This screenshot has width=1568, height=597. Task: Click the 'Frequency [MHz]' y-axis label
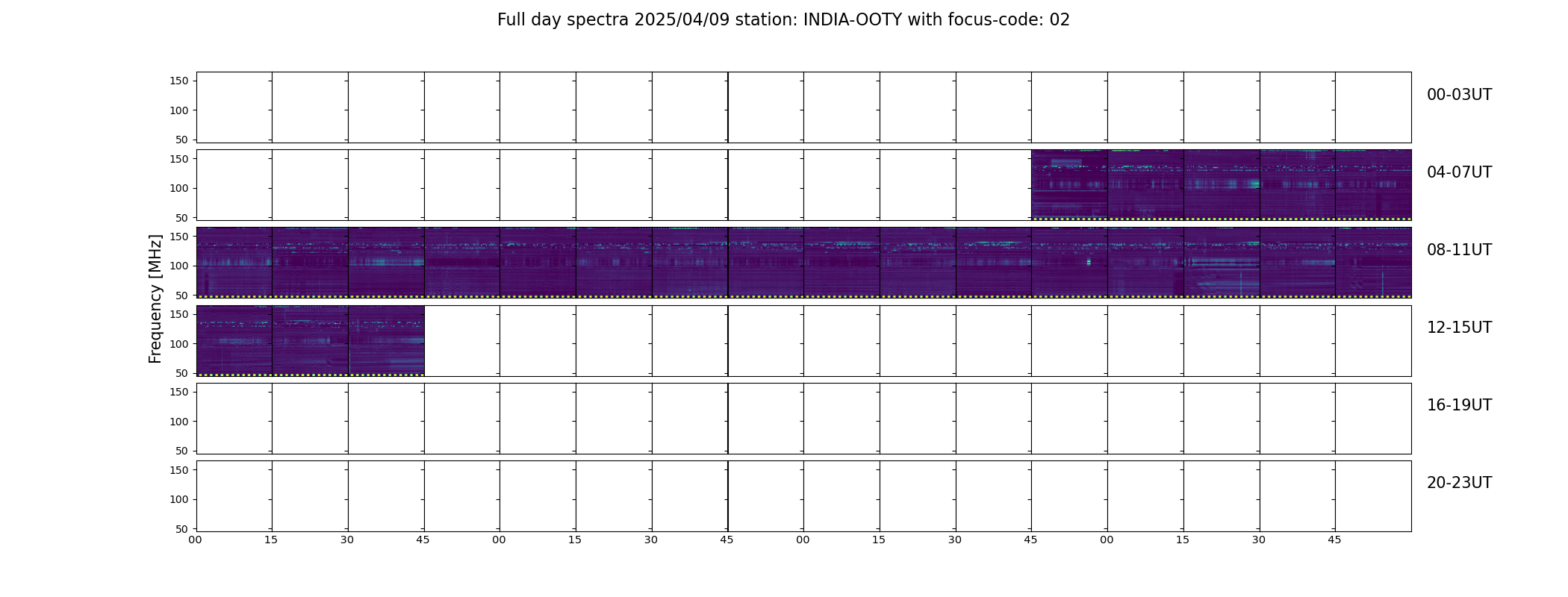click(155, 298)
